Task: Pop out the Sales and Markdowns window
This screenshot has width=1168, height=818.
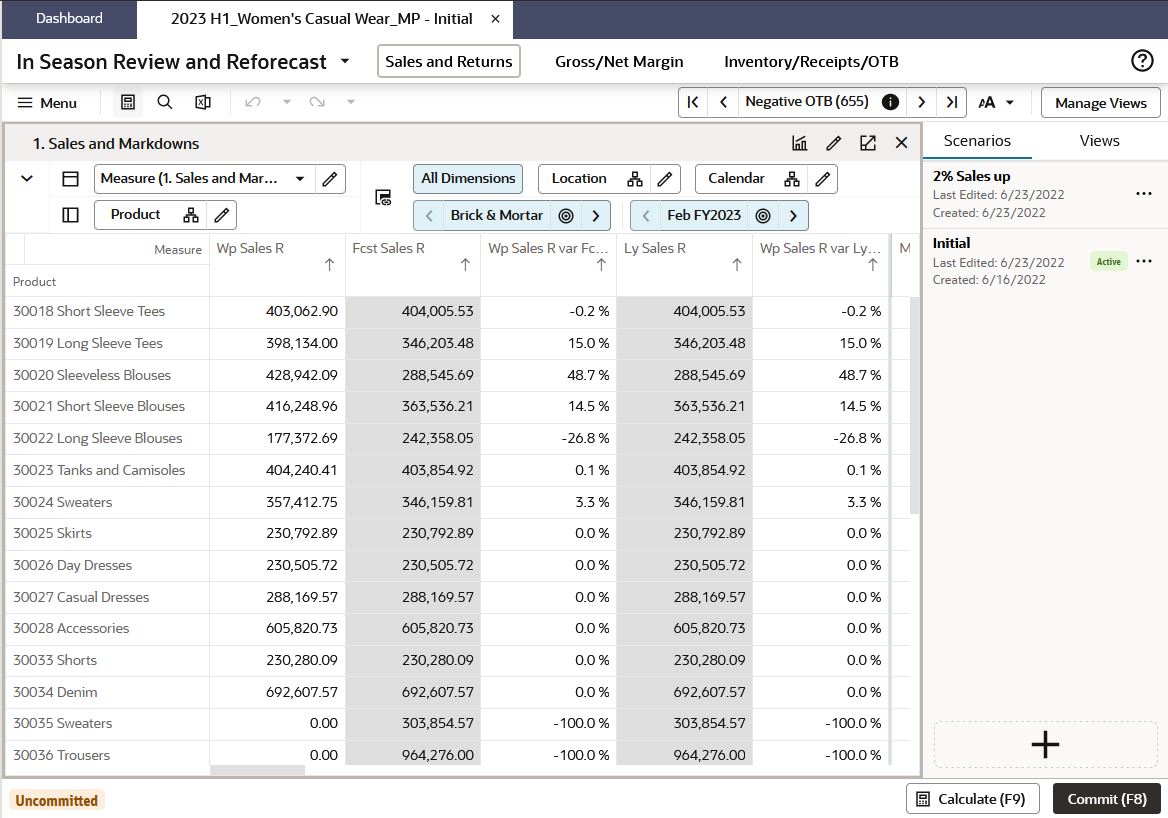Action: (868, 143)
